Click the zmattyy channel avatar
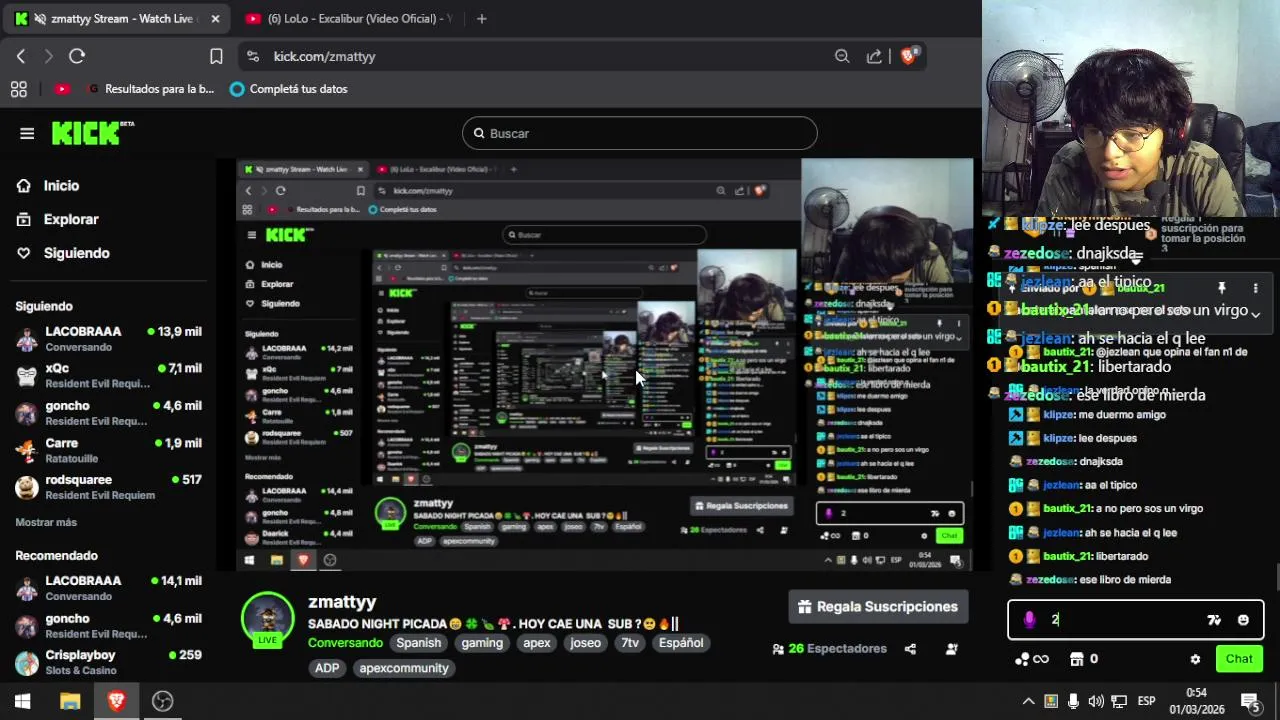Screen dimensions: 1280x720 [267, 619]
